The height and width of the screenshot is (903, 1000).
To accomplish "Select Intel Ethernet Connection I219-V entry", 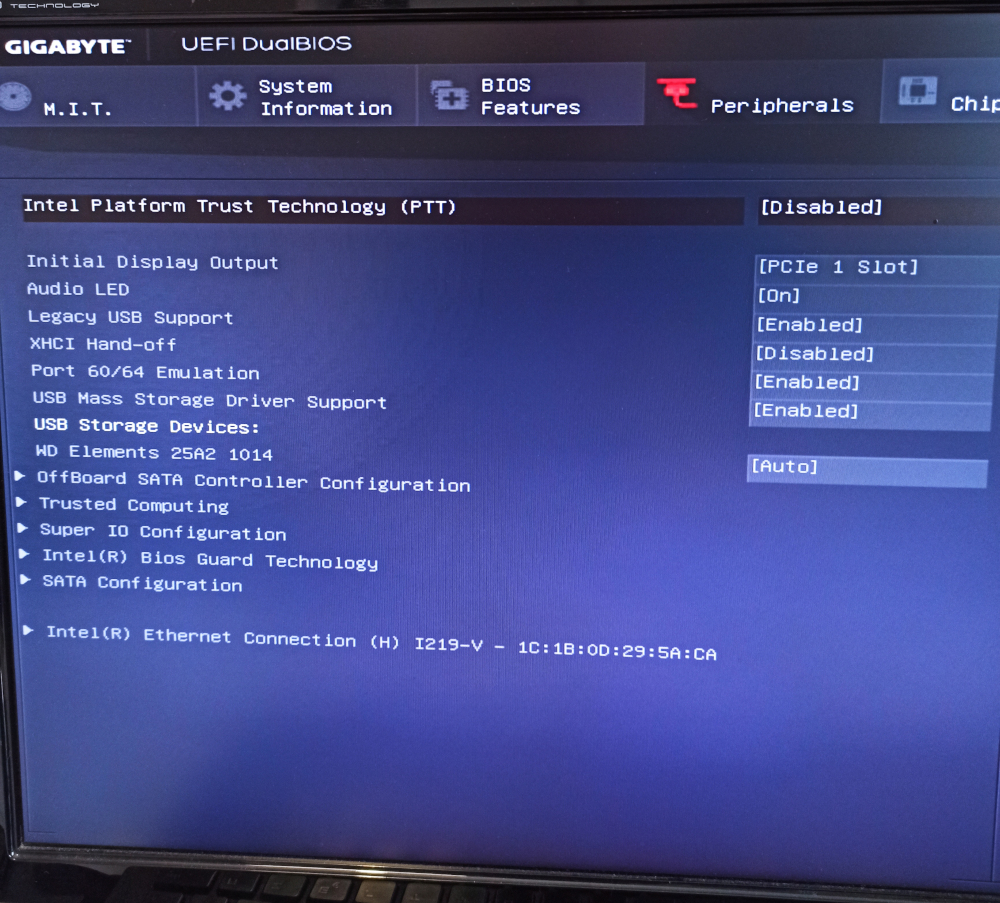I will (x=380, y=644).
